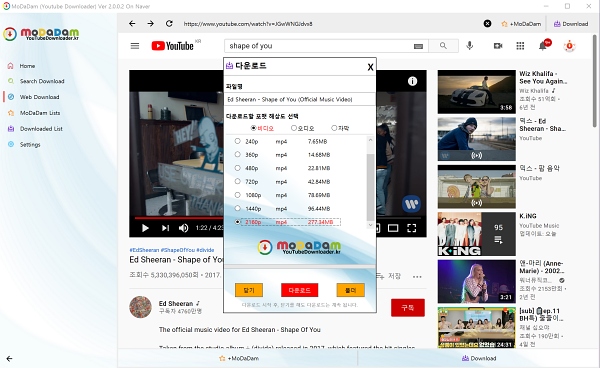
Task: Click the #EdSheeran hashtag link
Action: (144, 250)
